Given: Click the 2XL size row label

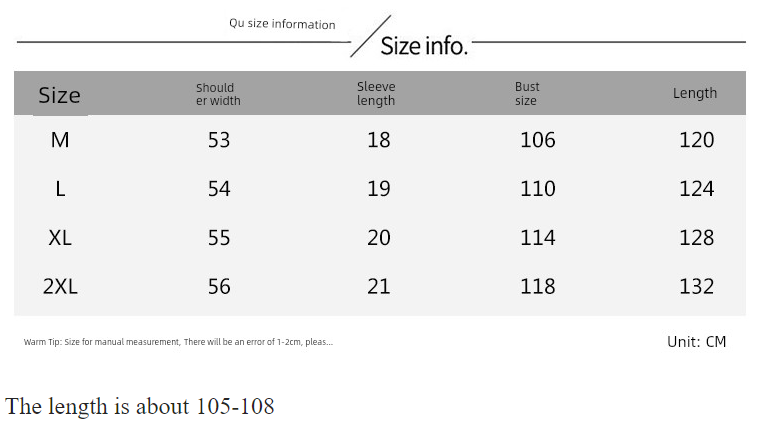Looking at the screenshot, I should [x=60, y=287].
